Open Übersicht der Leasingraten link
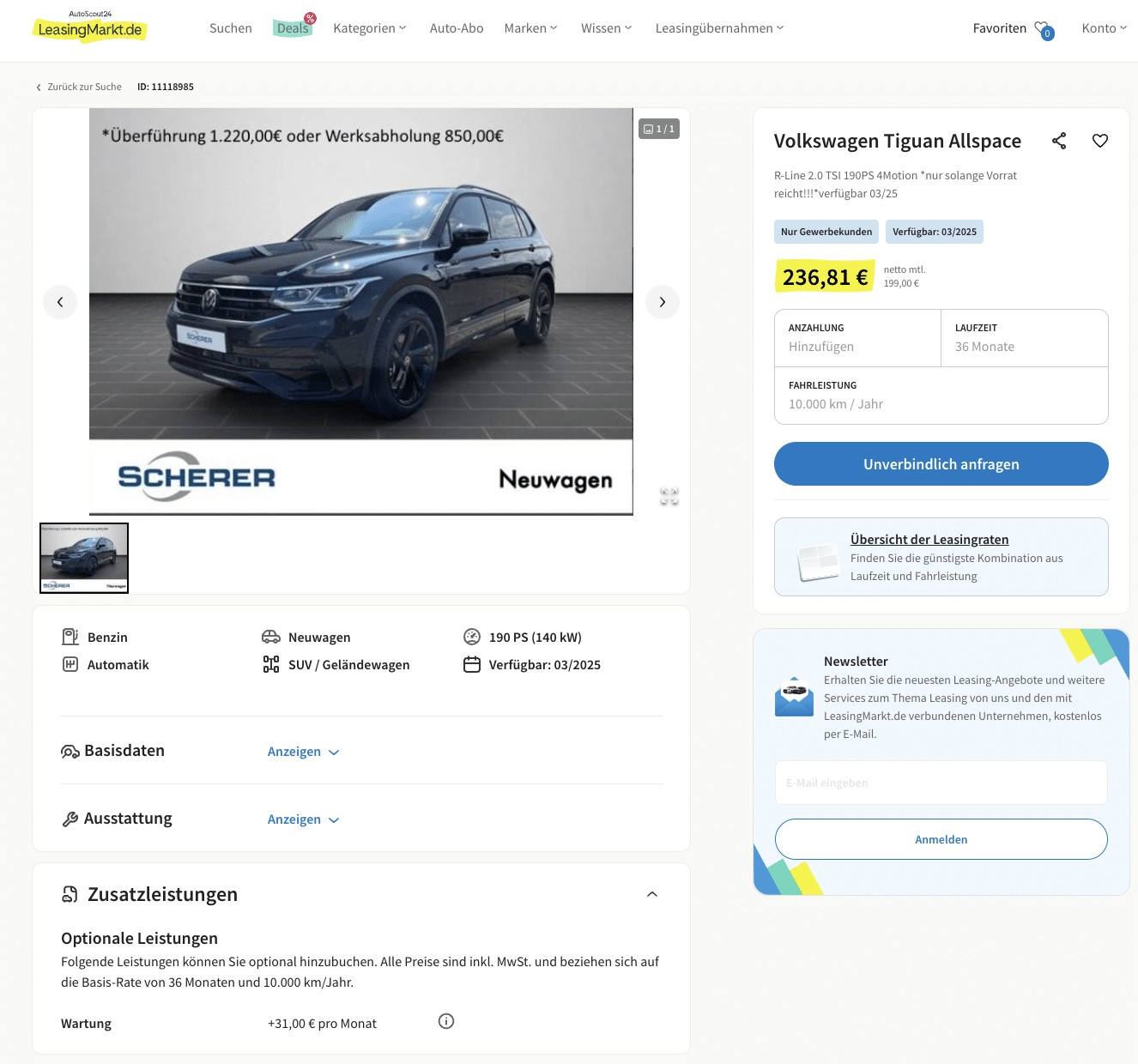This screenshot has height=1064, width=1138. [x=929, y=540]
